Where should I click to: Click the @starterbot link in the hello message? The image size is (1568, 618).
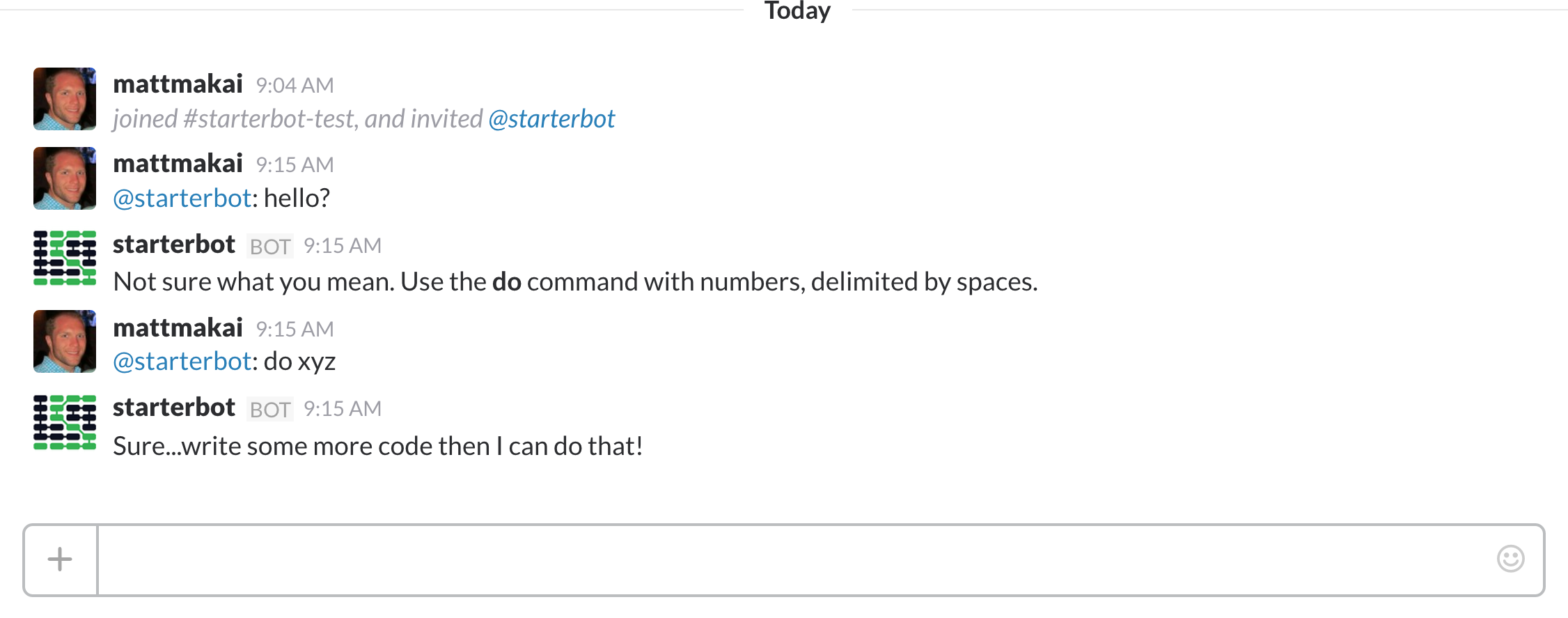tap(181, 198)
